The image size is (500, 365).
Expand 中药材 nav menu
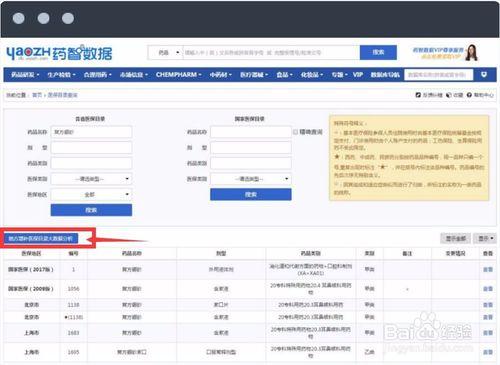[220, 75]
